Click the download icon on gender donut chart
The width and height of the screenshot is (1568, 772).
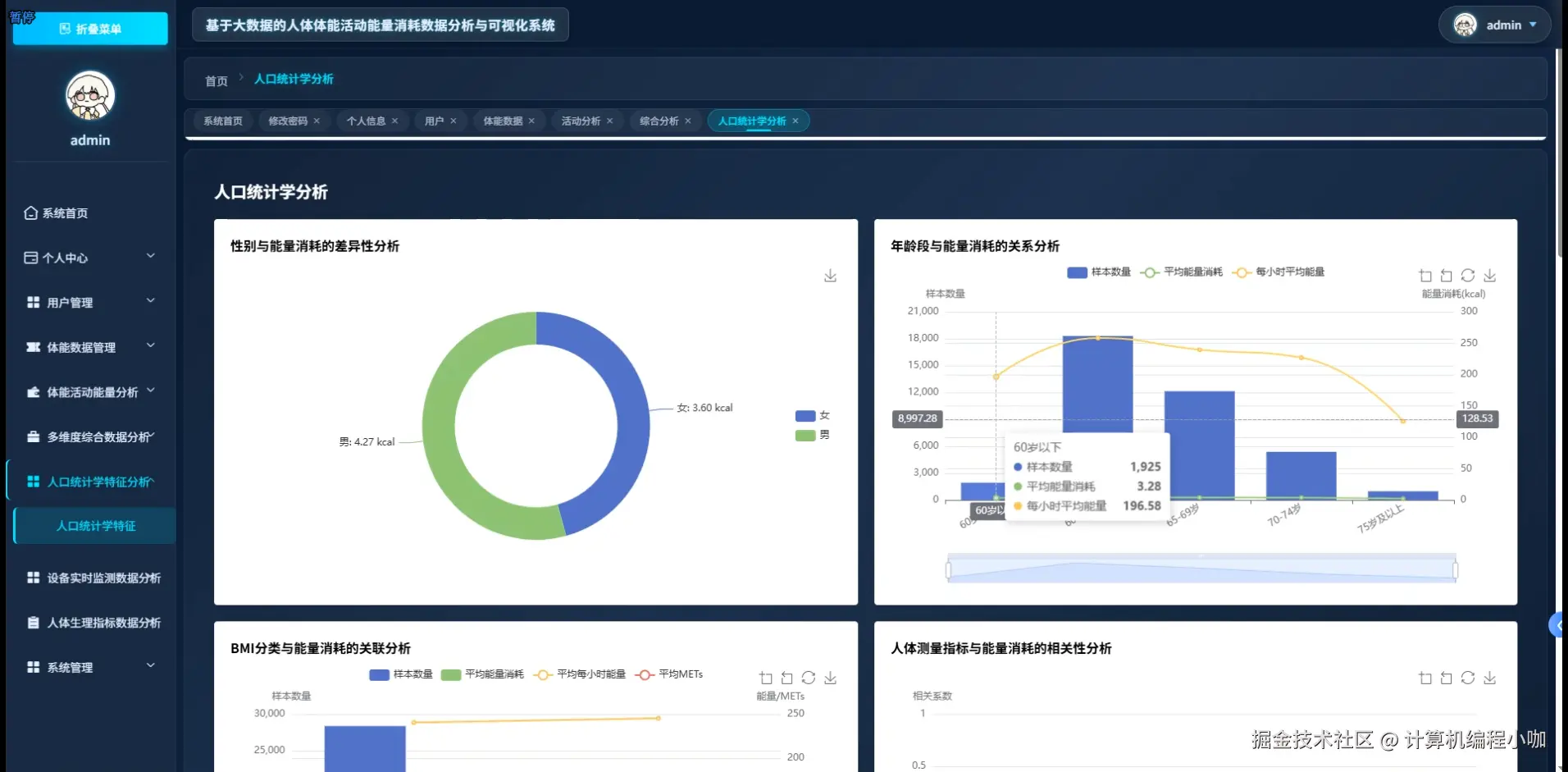[830, 276]
